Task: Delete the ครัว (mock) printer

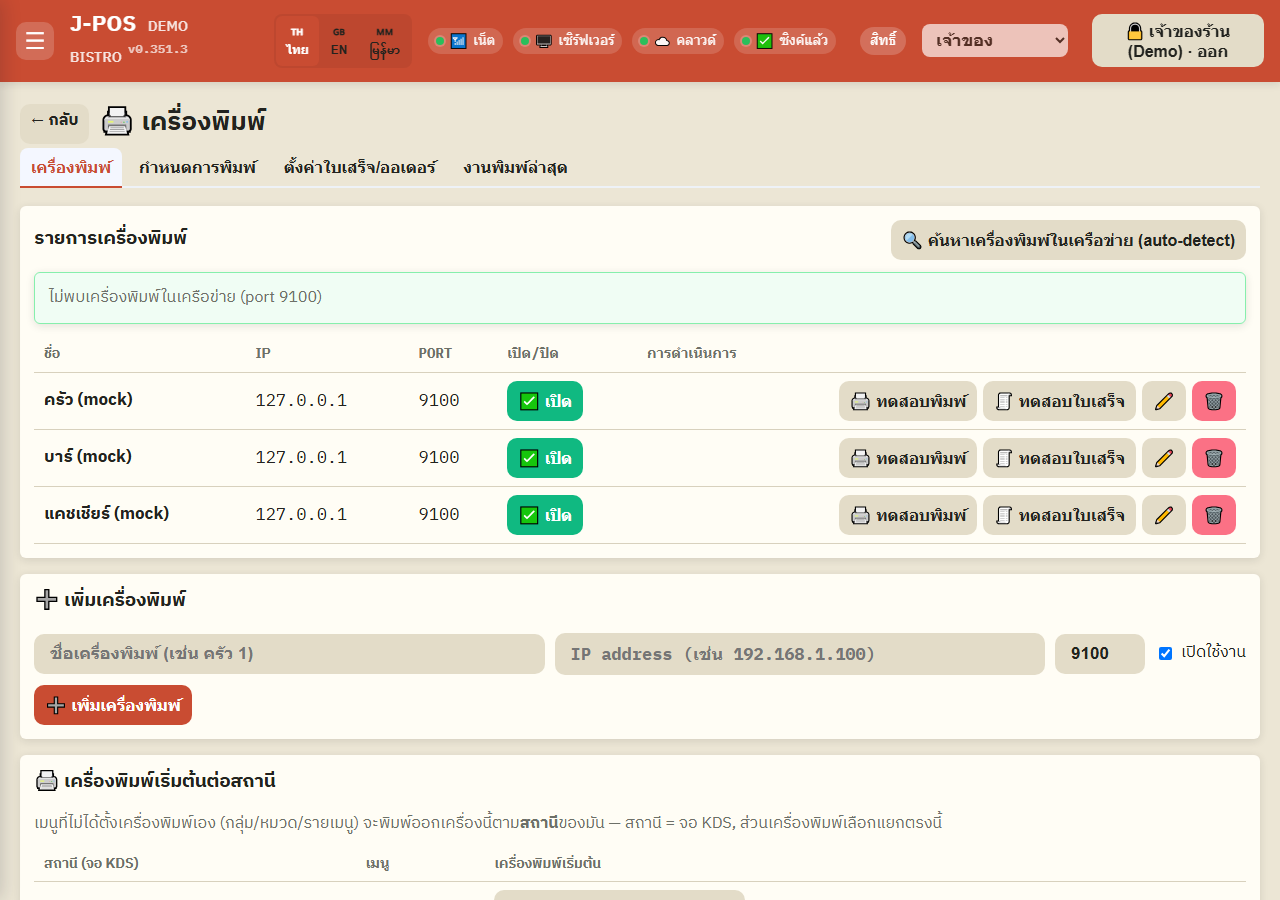Action: pyautogui.click(x=1214, y=401)
